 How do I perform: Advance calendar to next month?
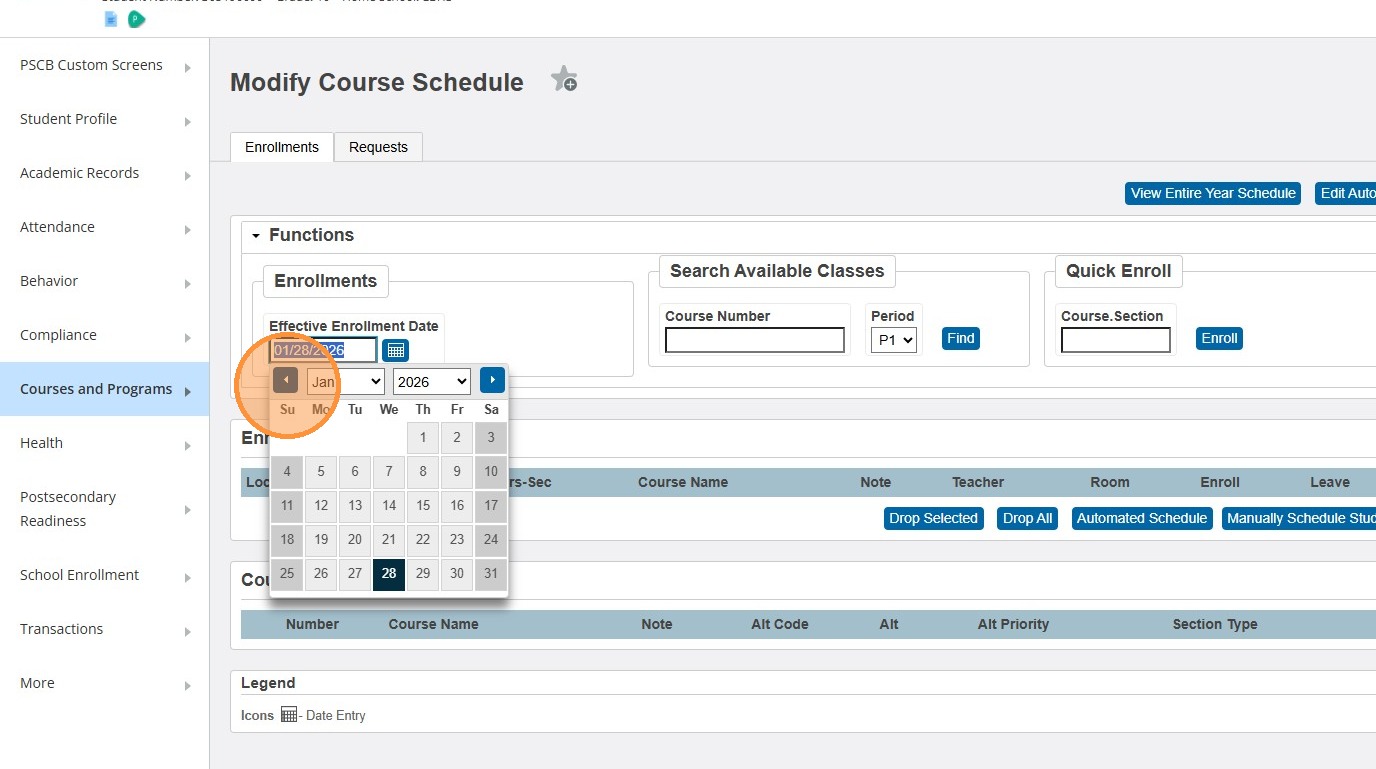(x=492, y=380)
